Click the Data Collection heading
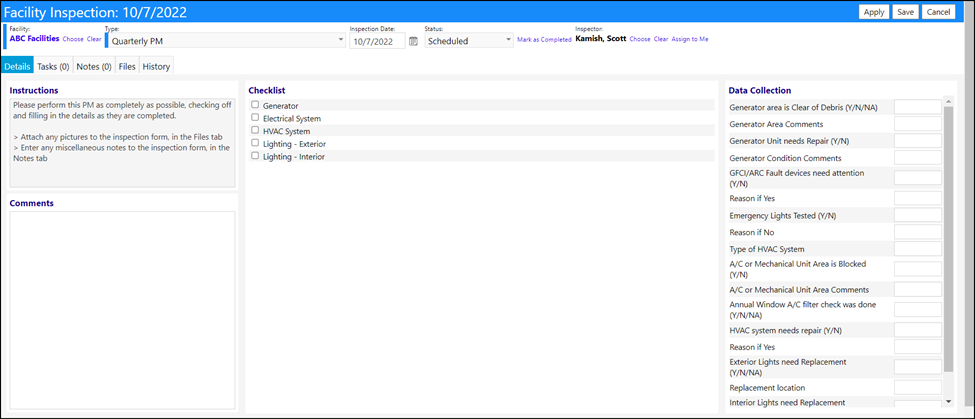 point(760,90)
